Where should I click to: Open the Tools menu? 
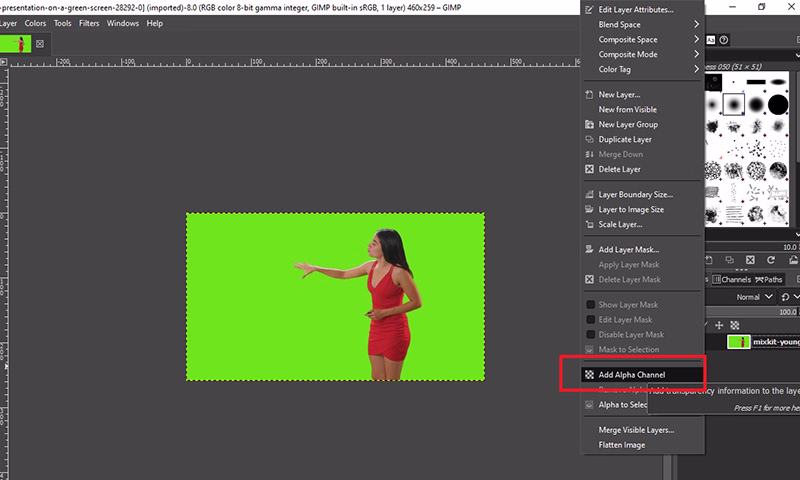point(63,23)
